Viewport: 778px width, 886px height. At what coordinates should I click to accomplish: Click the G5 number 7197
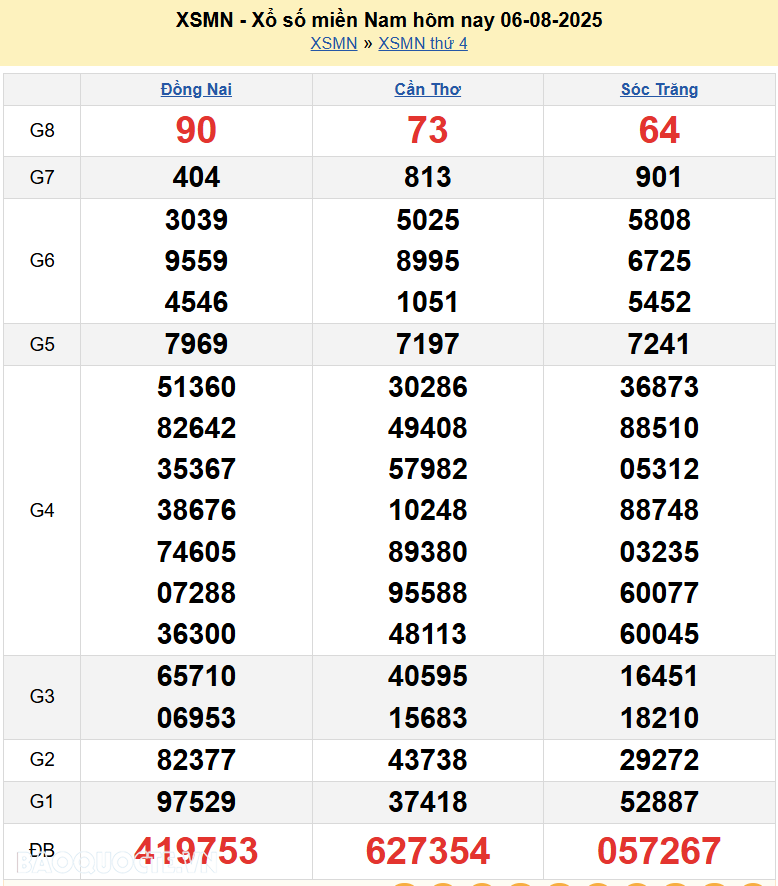pos(428,344)
